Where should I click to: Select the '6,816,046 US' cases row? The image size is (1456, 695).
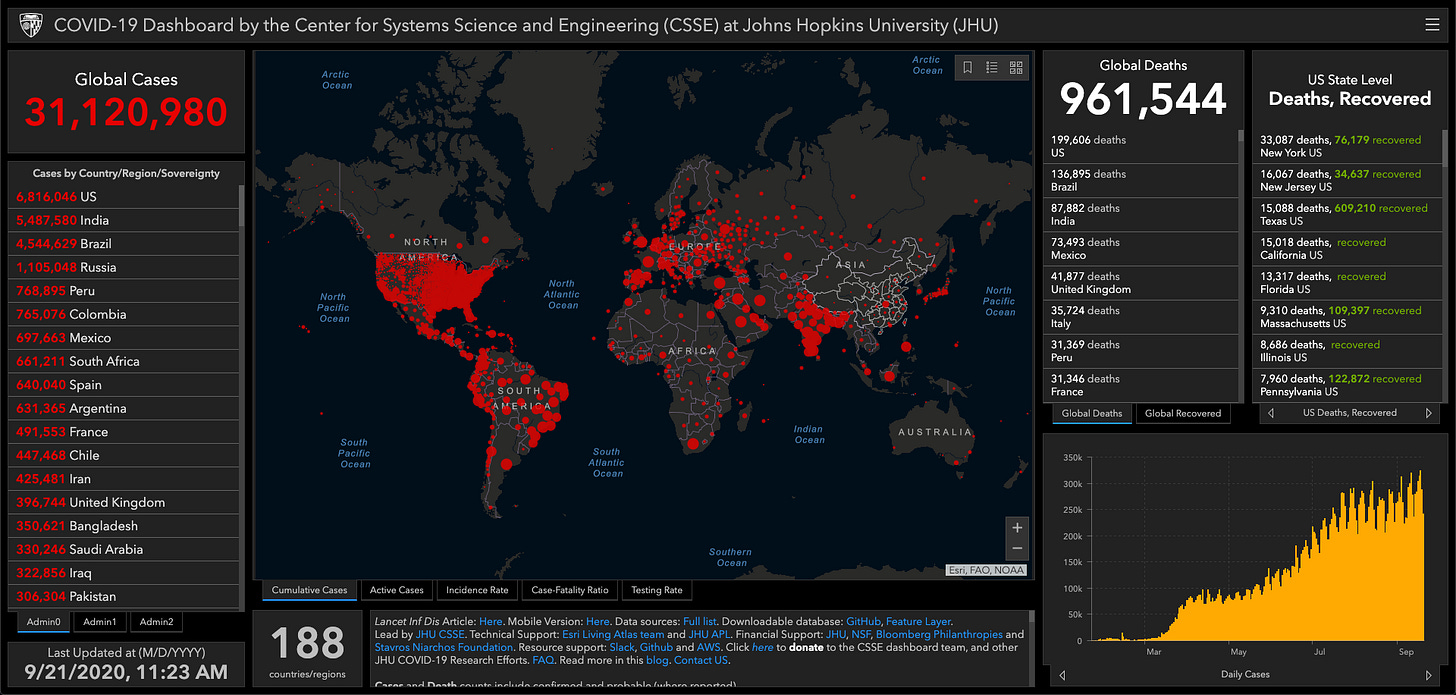coord(124,197)
